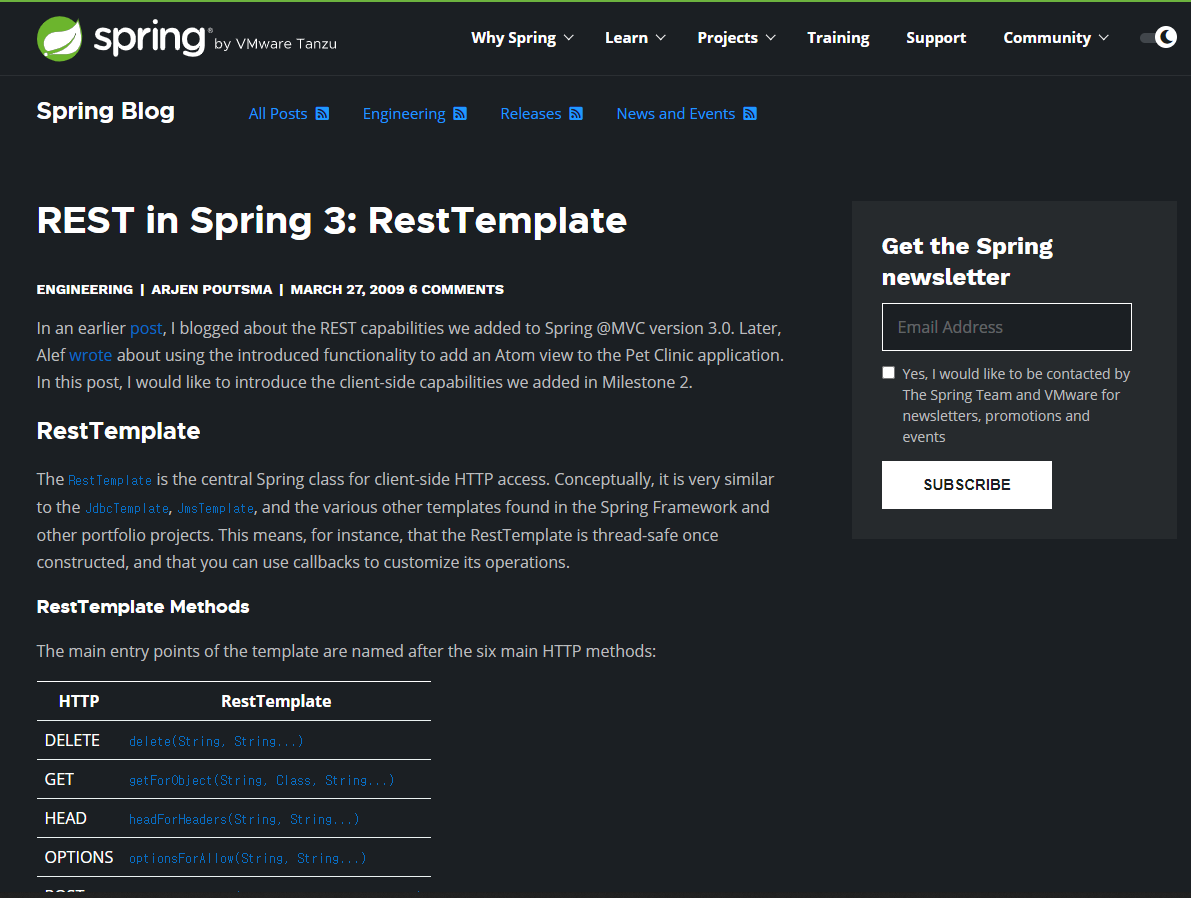Screen dimensions: 1191x898
Task: Open the Engineering RSS feed icon
Action: (460, 114)
